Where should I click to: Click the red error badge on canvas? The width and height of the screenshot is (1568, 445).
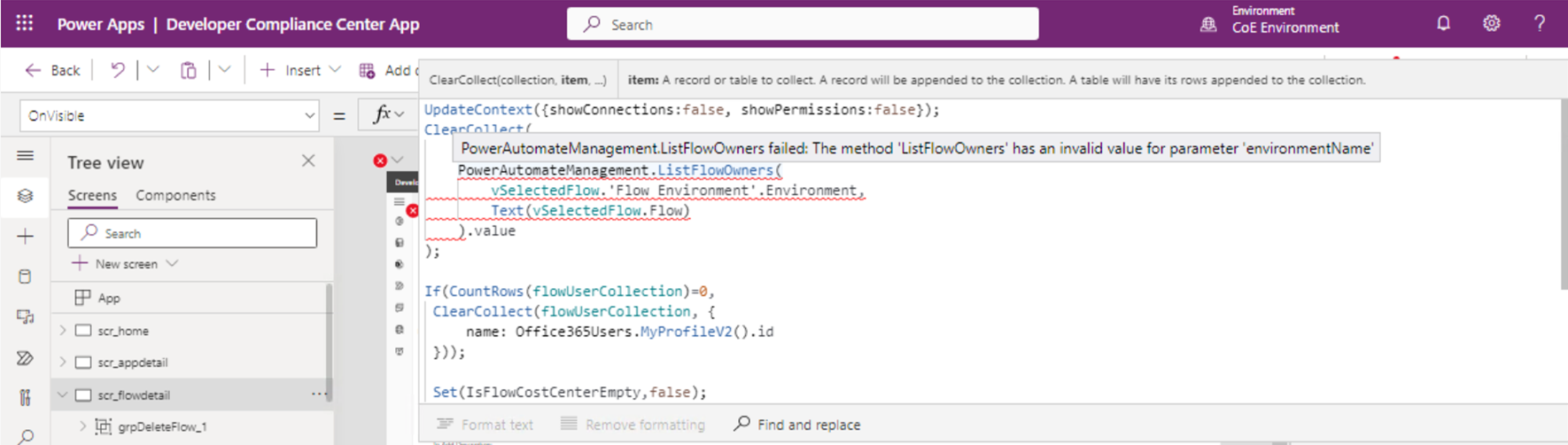point(412,211)
